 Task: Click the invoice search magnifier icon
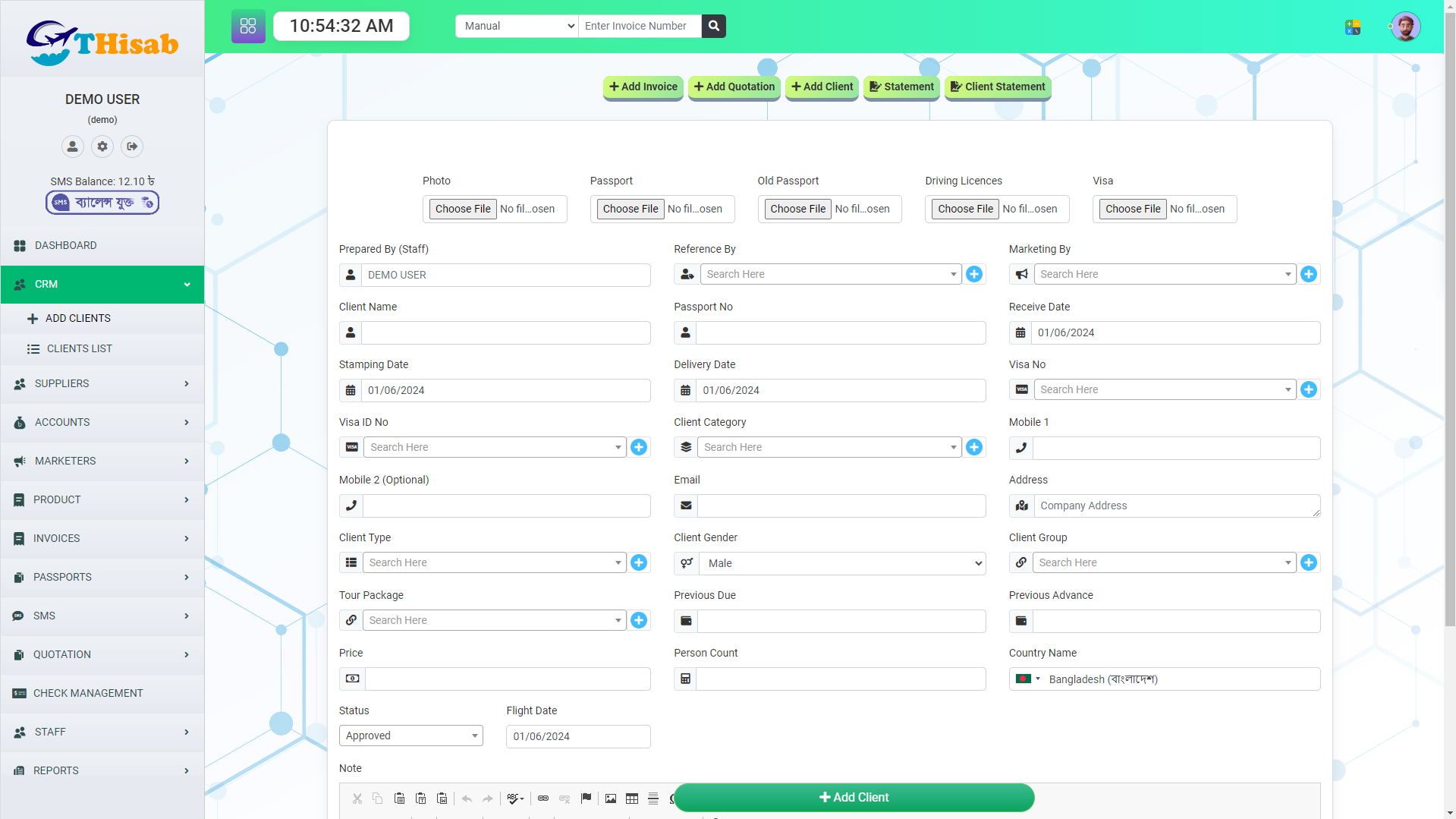[x=713, y=26]
